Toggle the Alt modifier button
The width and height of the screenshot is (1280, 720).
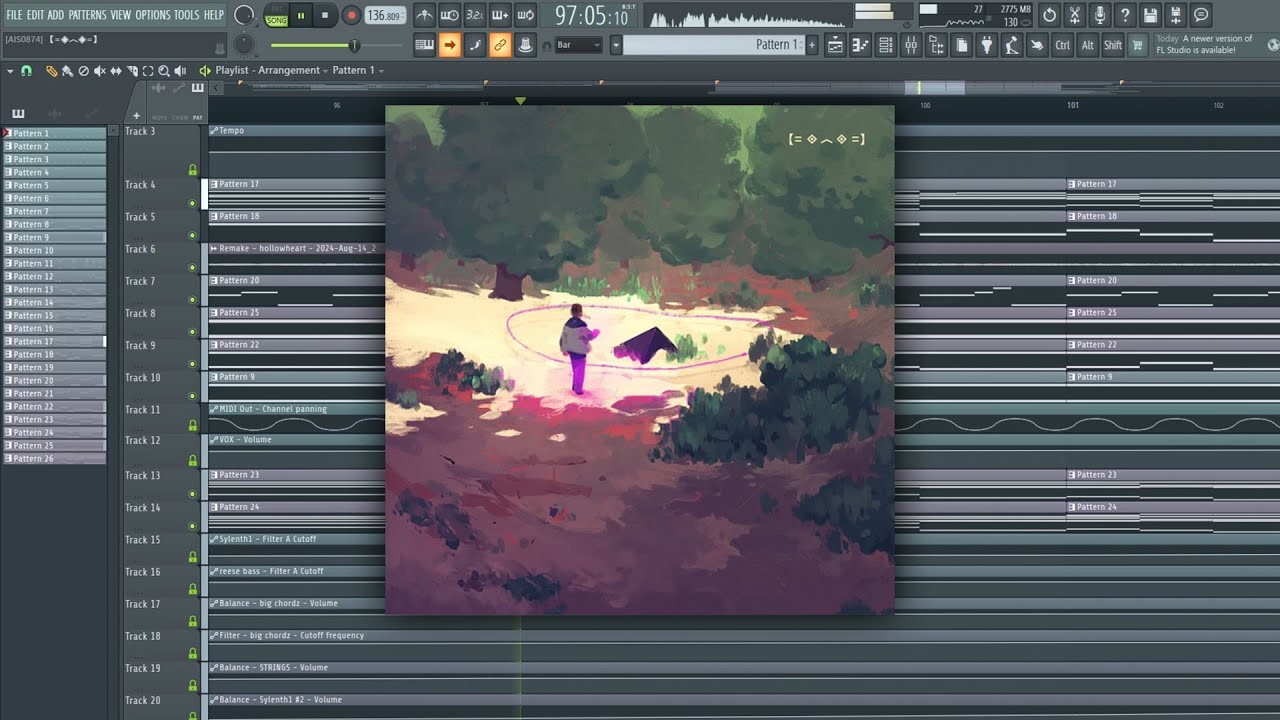[x=1087, y=45]
